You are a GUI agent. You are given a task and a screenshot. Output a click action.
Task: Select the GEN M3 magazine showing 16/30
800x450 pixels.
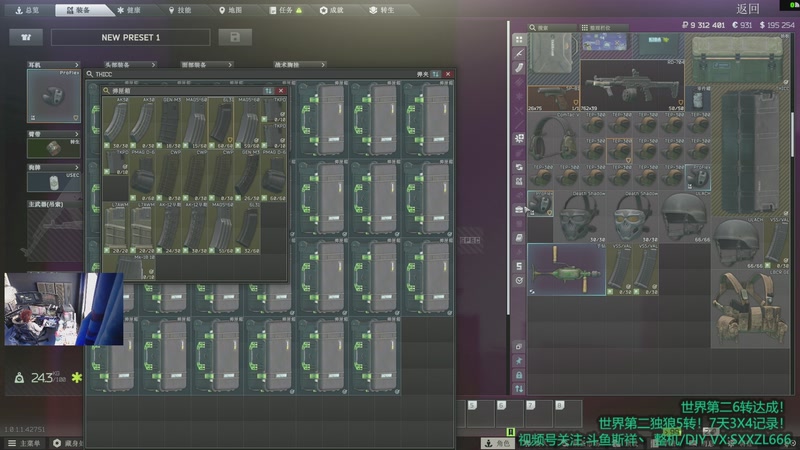pos(169,122)
